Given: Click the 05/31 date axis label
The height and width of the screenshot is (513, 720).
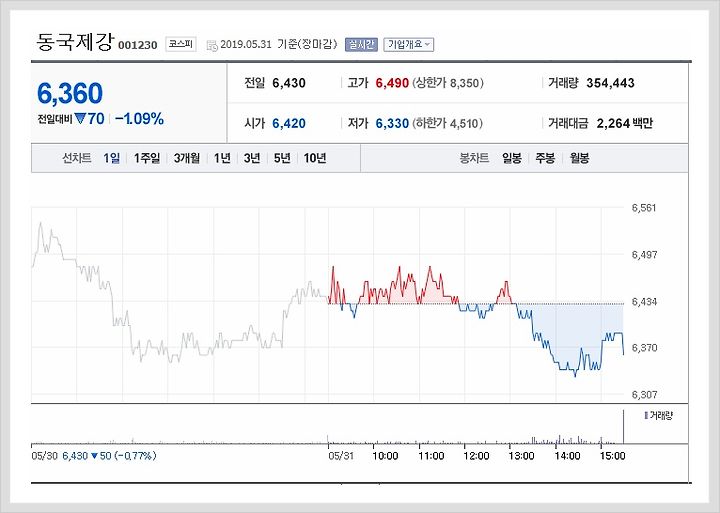Looking at the screenshot, I should click(x=341, y=456).
